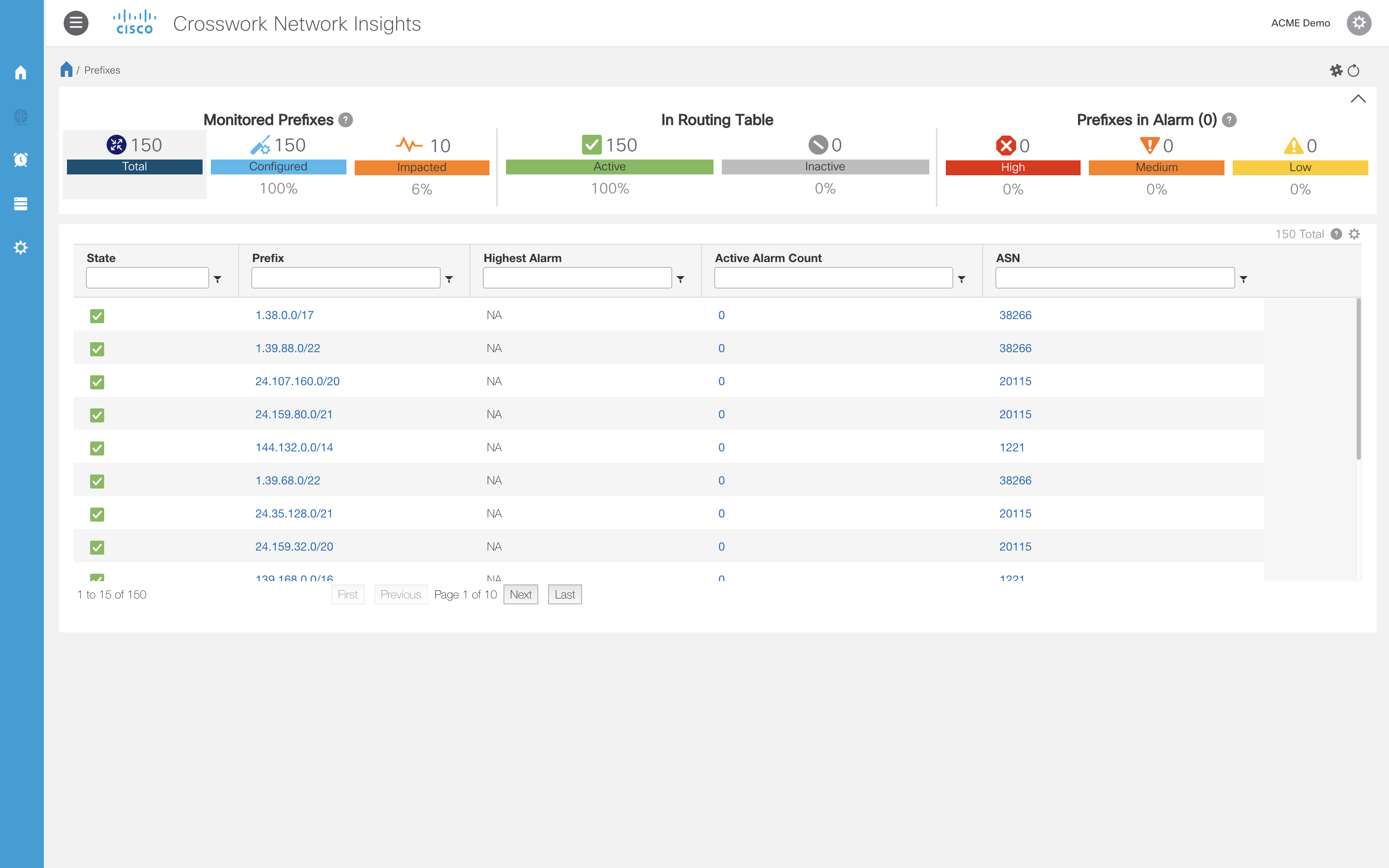Click the stacked list sidebar icon
Image resolution: width=1389 pixels, height=868 pixels.
[x=21, y=204]
